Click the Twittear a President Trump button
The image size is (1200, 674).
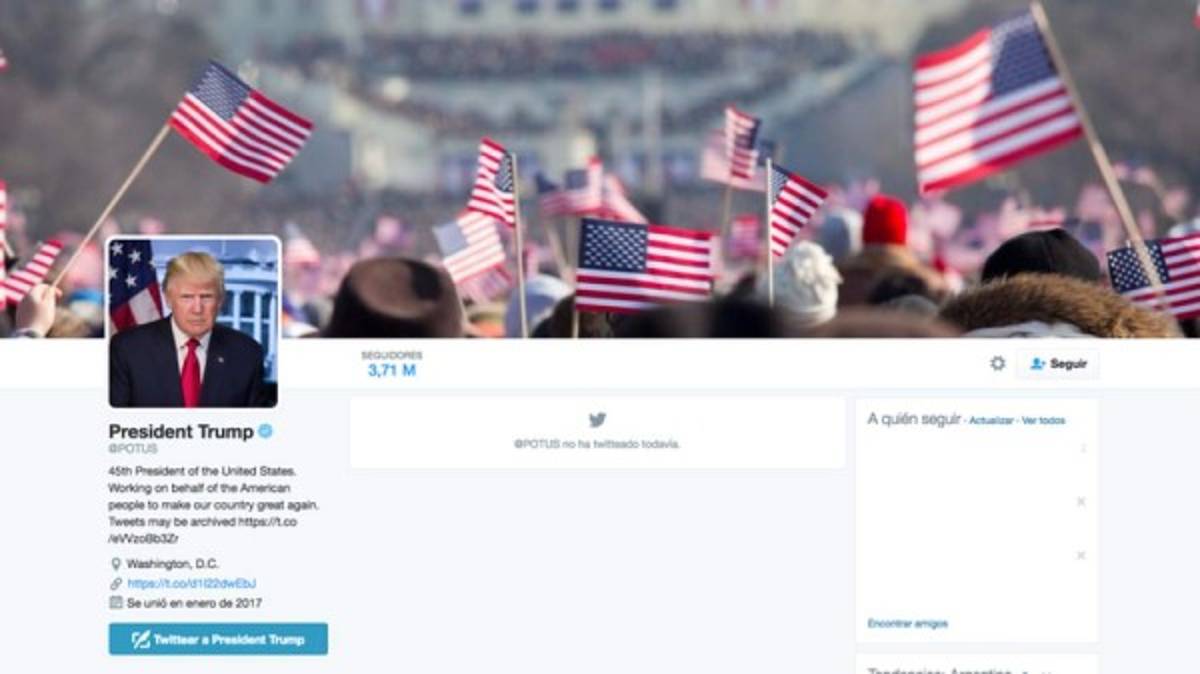click(x=218, y=639)
